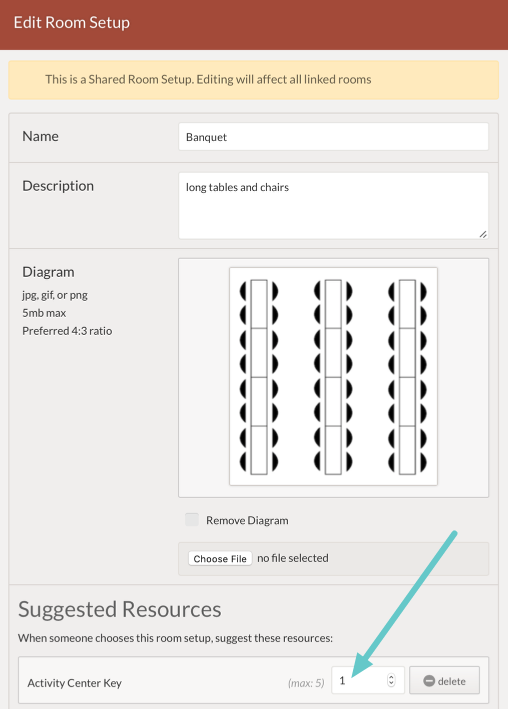Click the 'Activity Center Key' resource label
Viewport: 508px width, 709px height.
(x=75, y=683)
